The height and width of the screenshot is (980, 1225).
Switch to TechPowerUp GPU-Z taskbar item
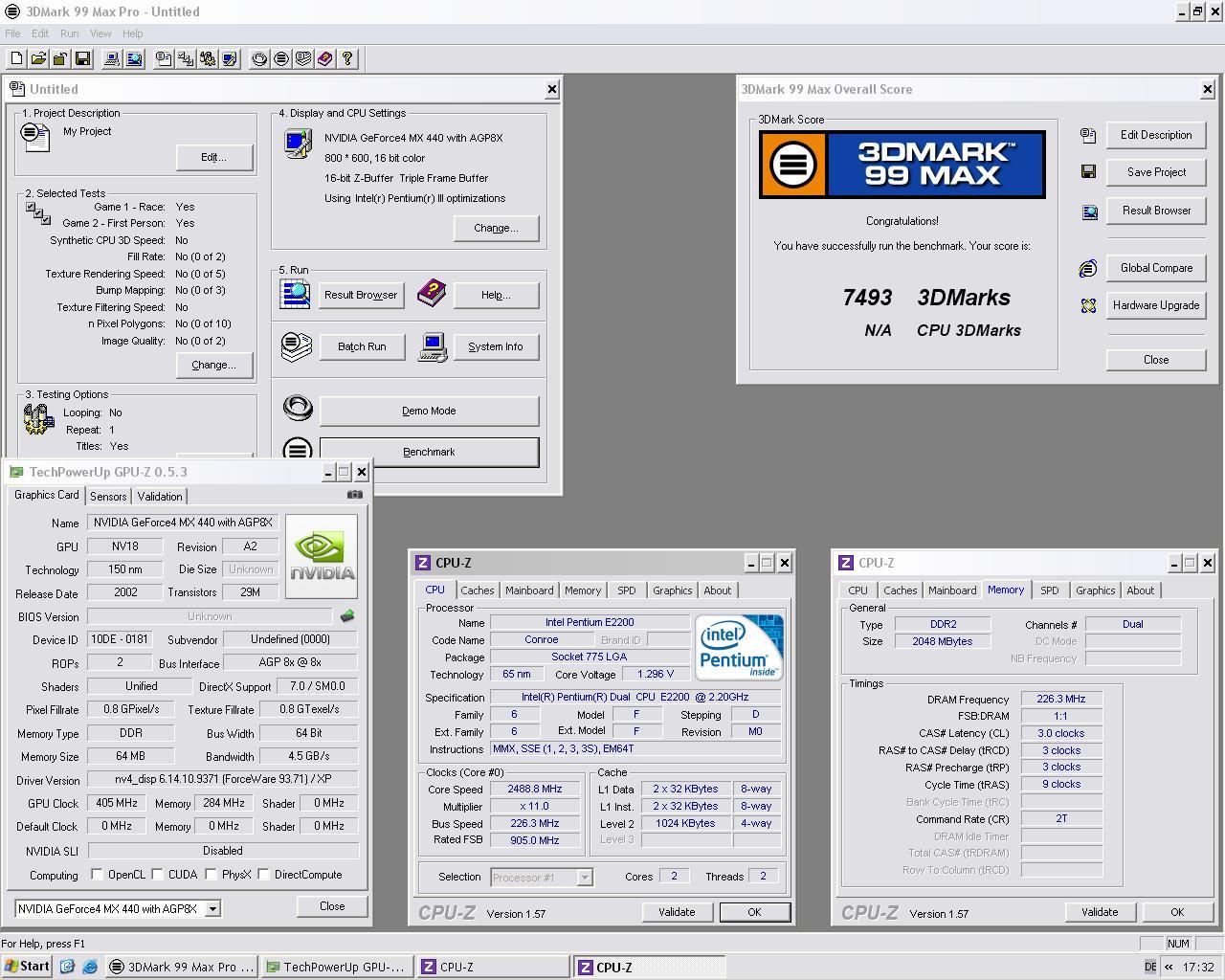click(x=339, y=967)
